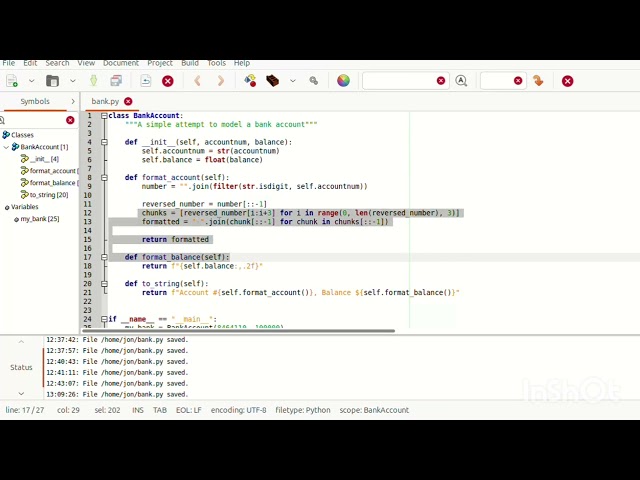Open the Edit menu

pyautogui.click(x=30, y=63)
